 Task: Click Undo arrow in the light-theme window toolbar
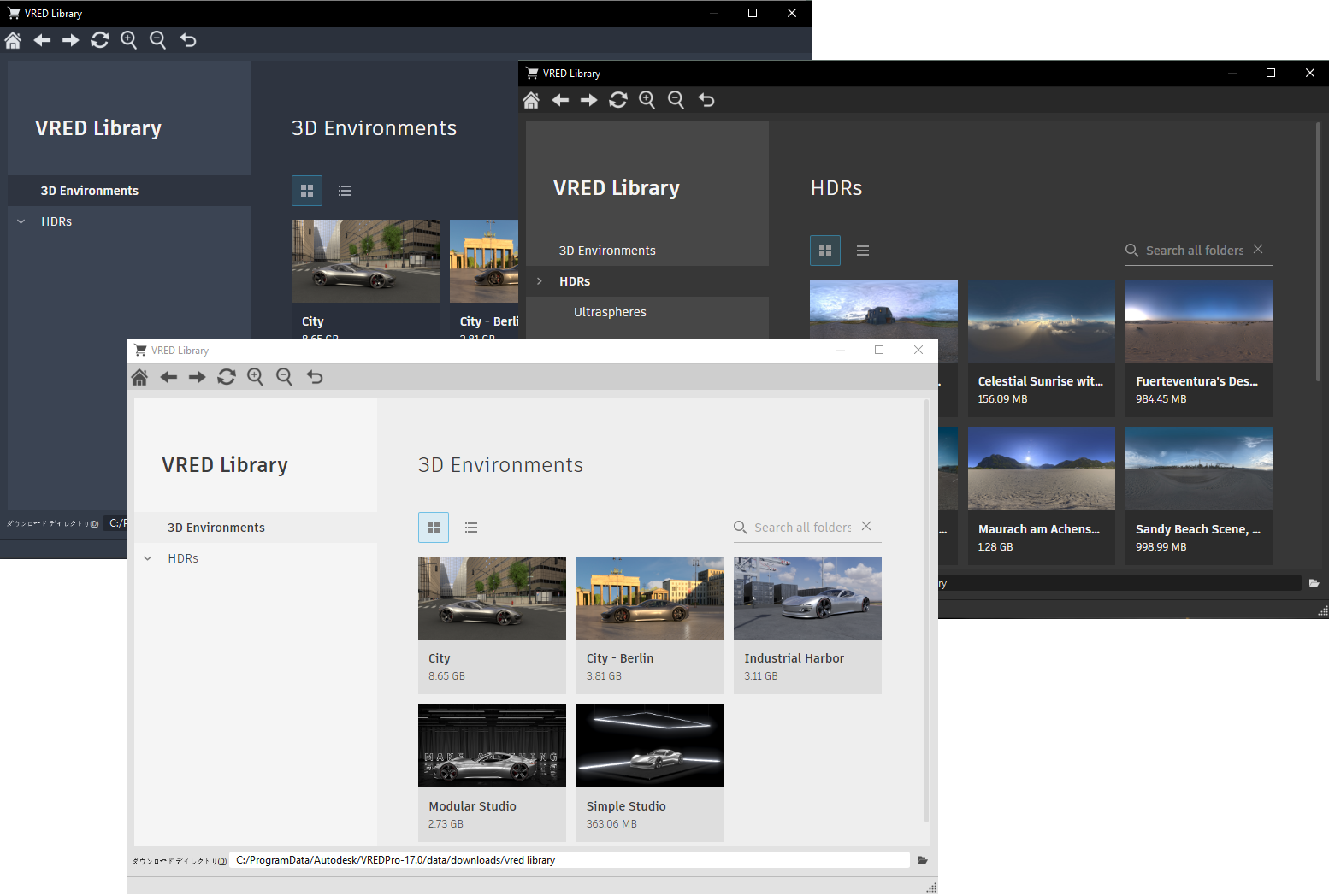[315, 377]
